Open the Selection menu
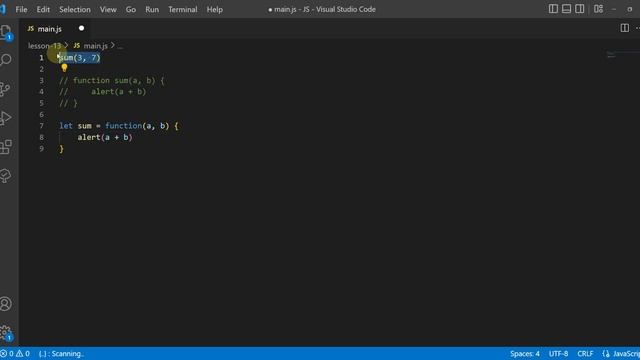 pyautogui.click(x=75, y=9)
